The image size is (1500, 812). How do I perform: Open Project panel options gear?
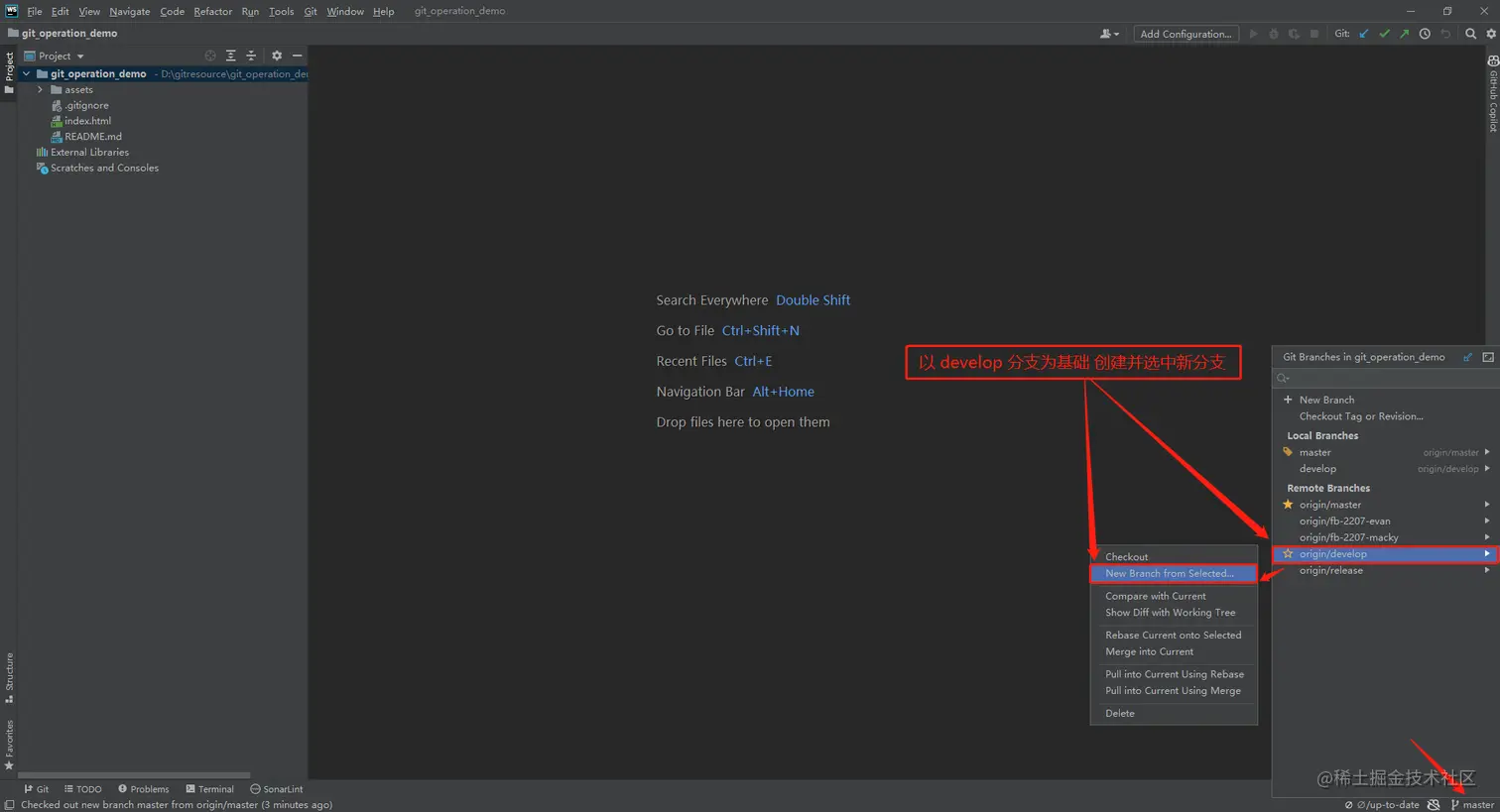[x=277, y=56]
